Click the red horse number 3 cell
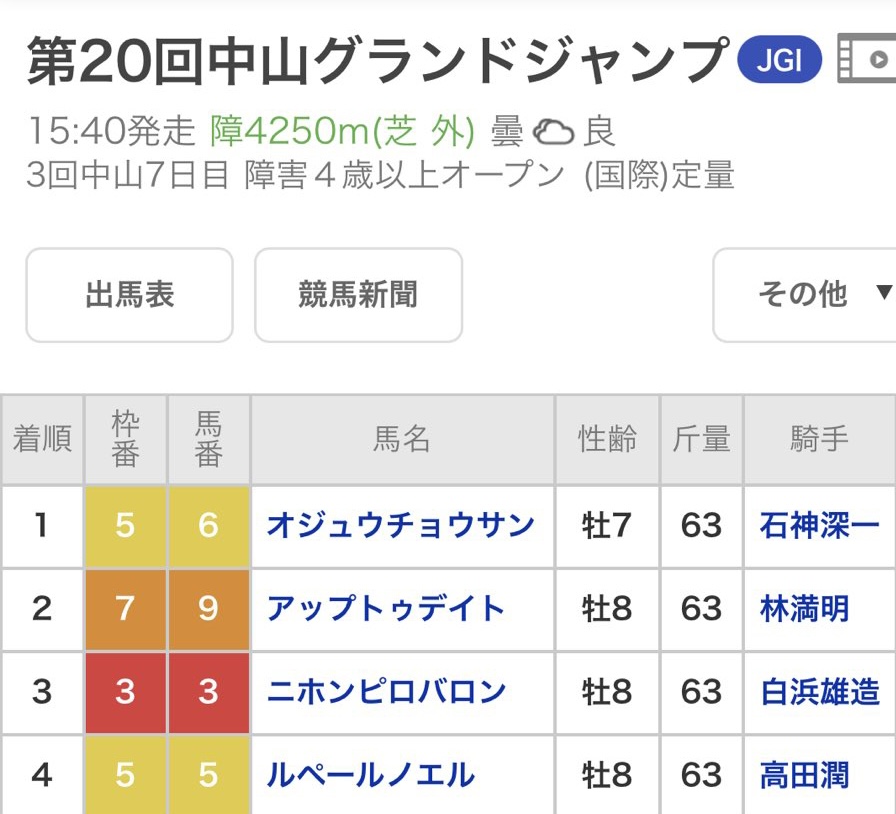 click(x=208, y=691)
